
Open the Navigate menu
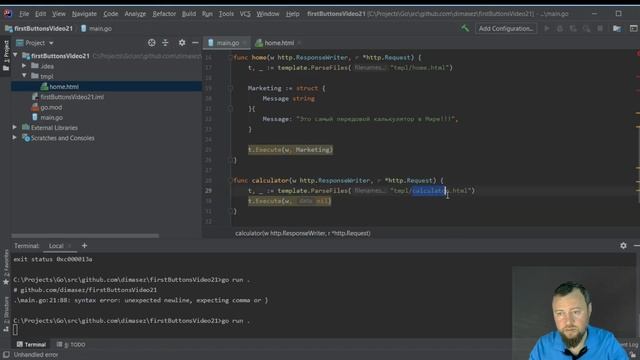tap(84, 14)
